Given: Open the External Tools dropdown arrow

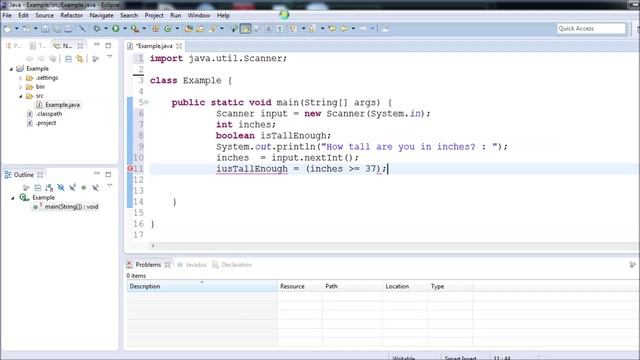Looking at the screenshot, I should 144,29.
